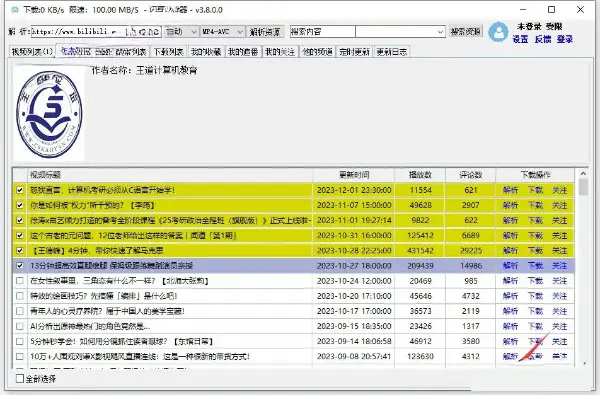Expand the search source combo box arrow

point(440,32)
